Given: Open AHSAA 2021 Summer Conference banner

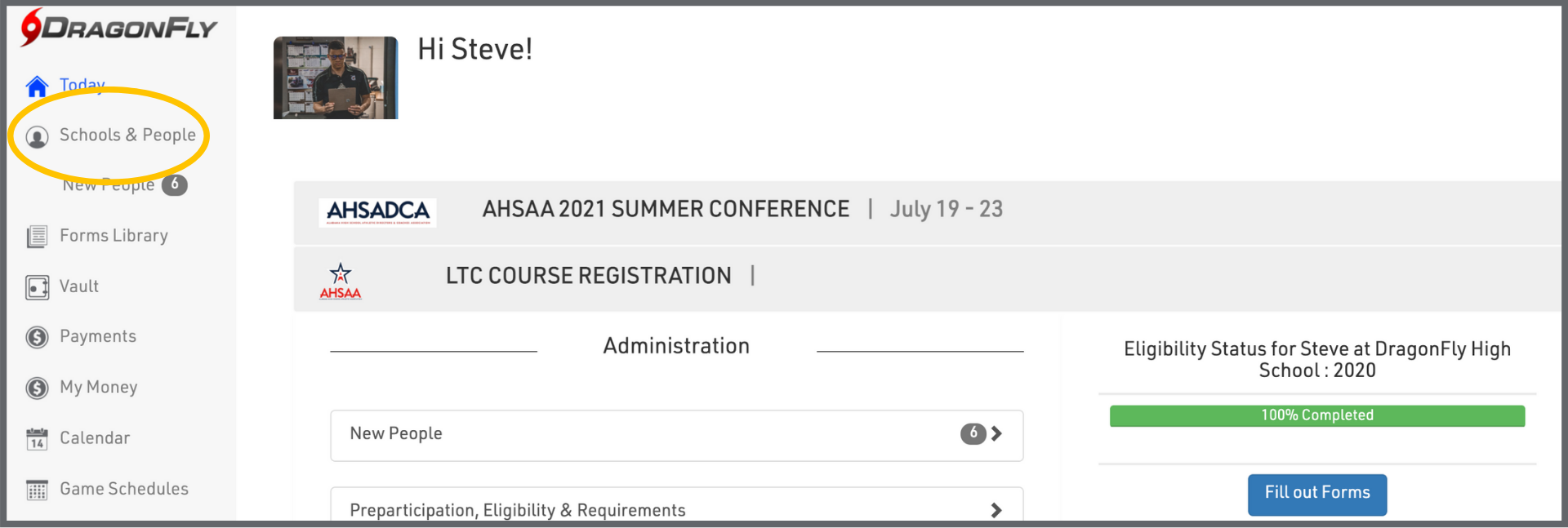Looking at the screenshot, I should pos(666,210).
